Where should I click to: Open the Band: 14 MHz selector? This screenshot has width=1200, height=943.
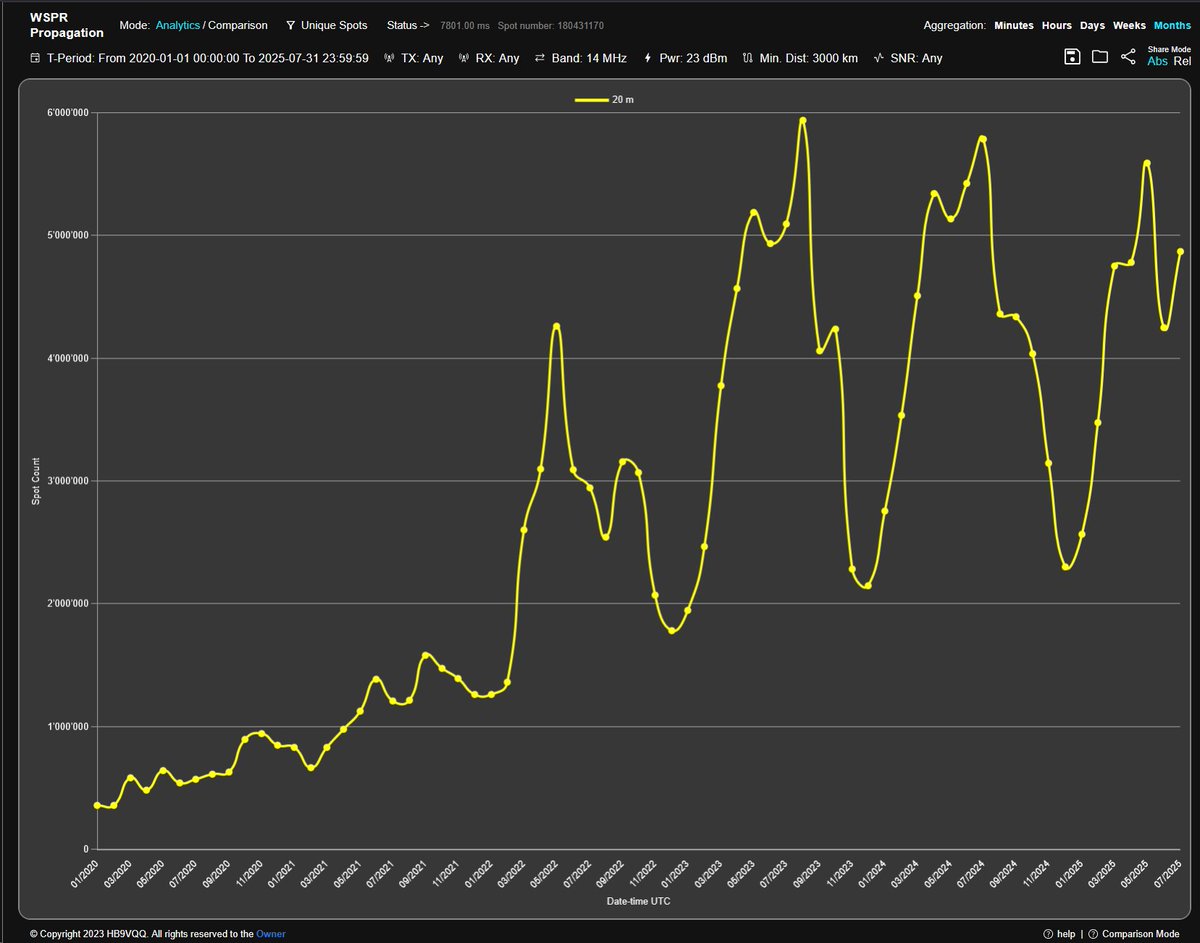pyautogui.click(x=580, y=58)
